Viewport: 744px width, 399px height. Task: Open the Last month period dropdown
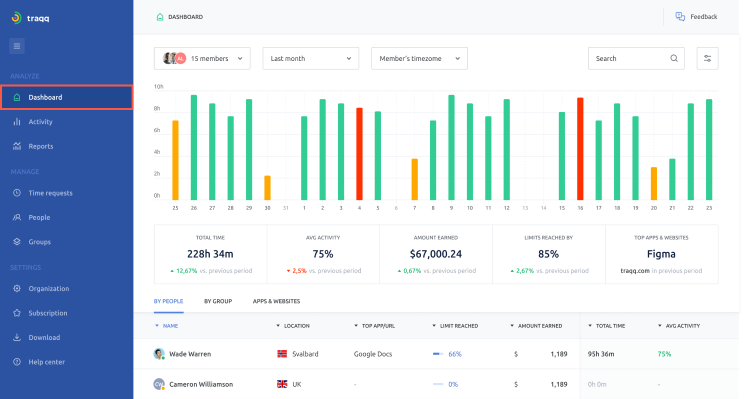[311, 58]
